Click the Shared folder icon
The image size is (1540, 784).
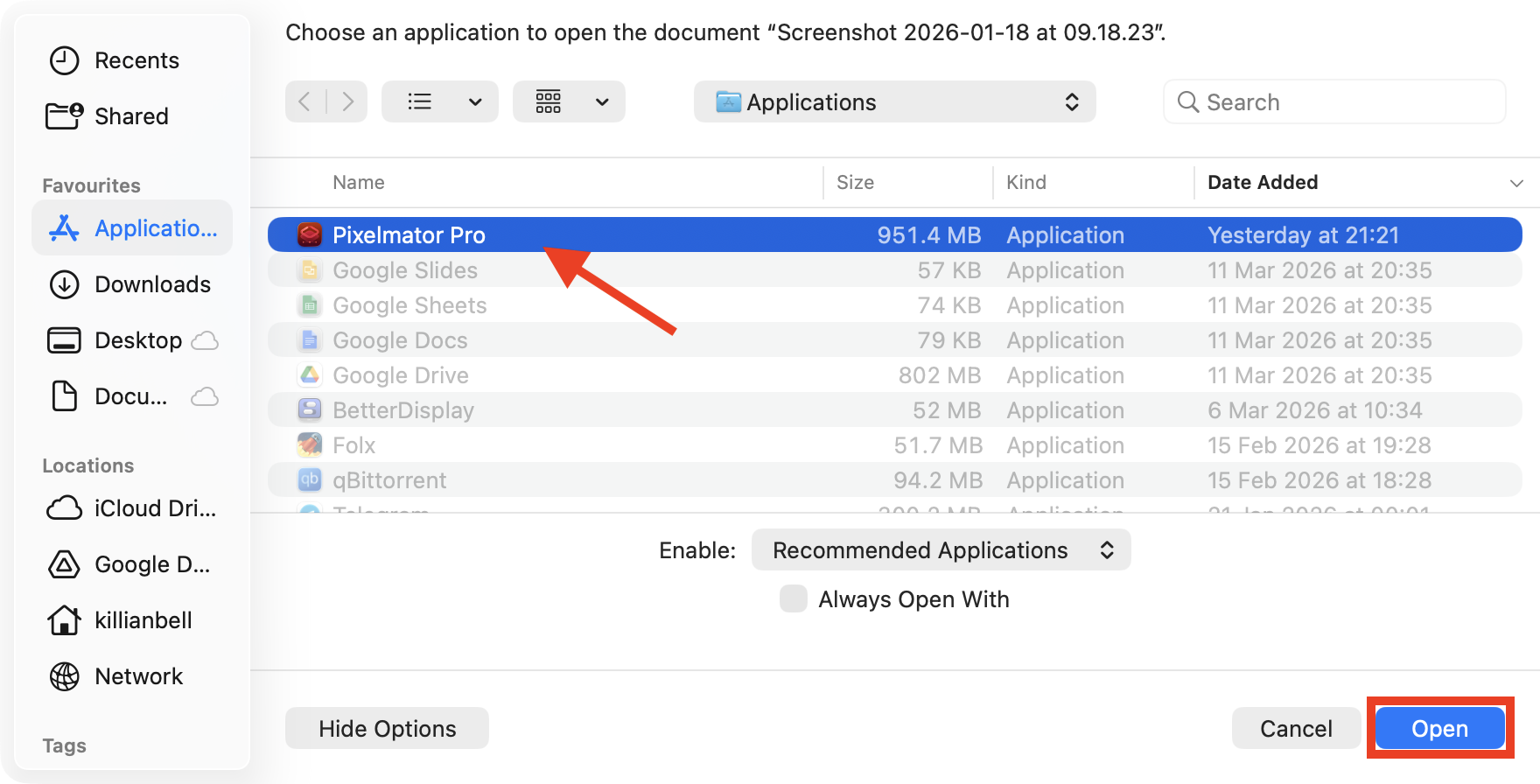64,115
